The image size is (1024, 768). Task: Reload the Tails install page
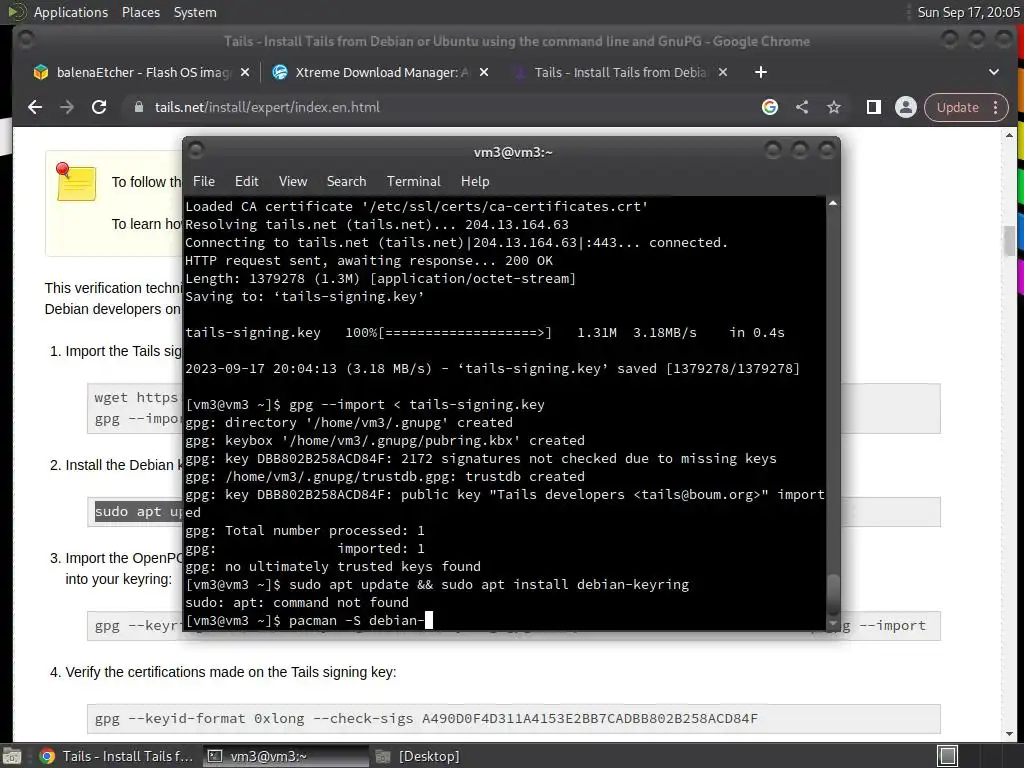pos(99,107)
